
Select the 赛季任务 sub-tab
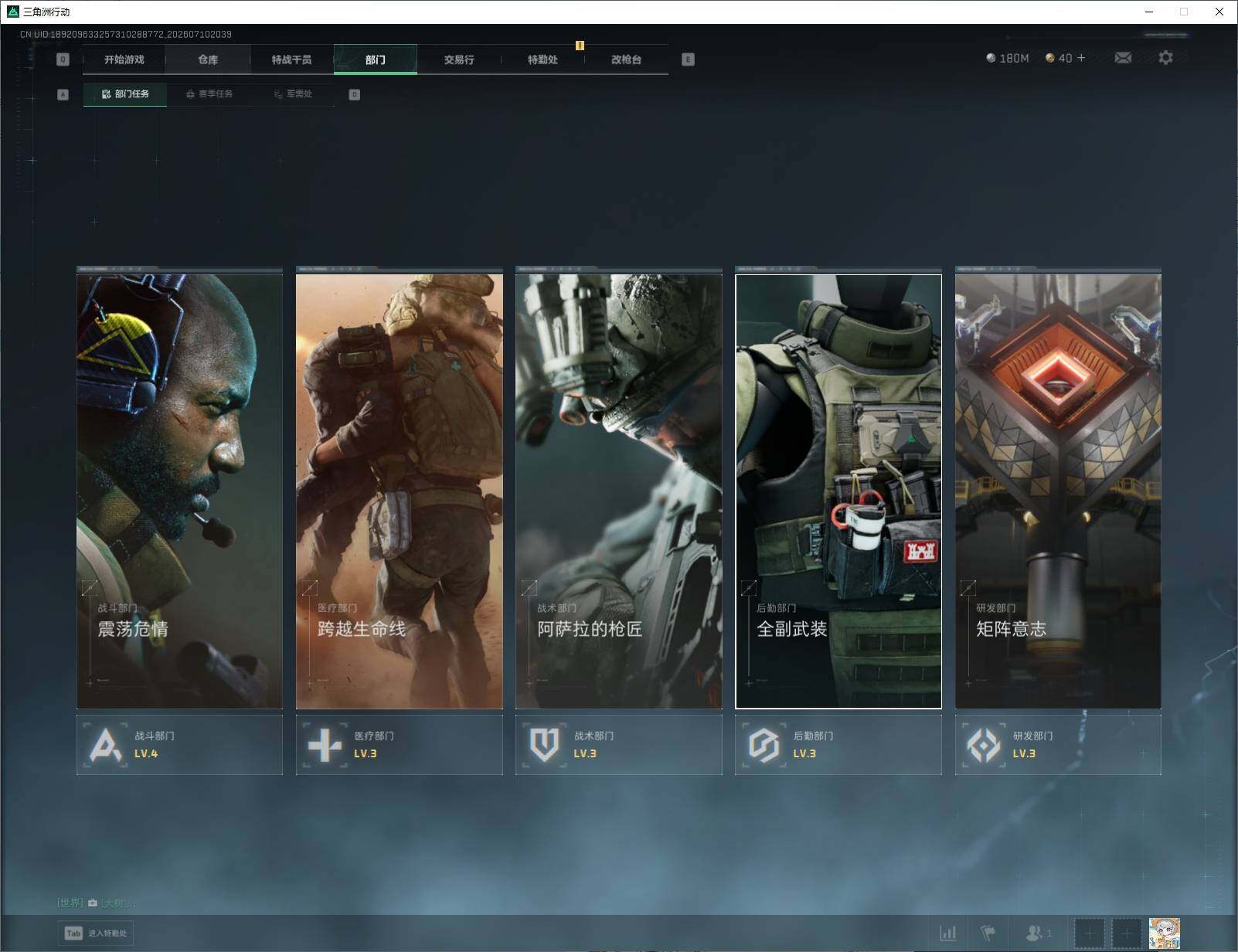click(209, 94)
